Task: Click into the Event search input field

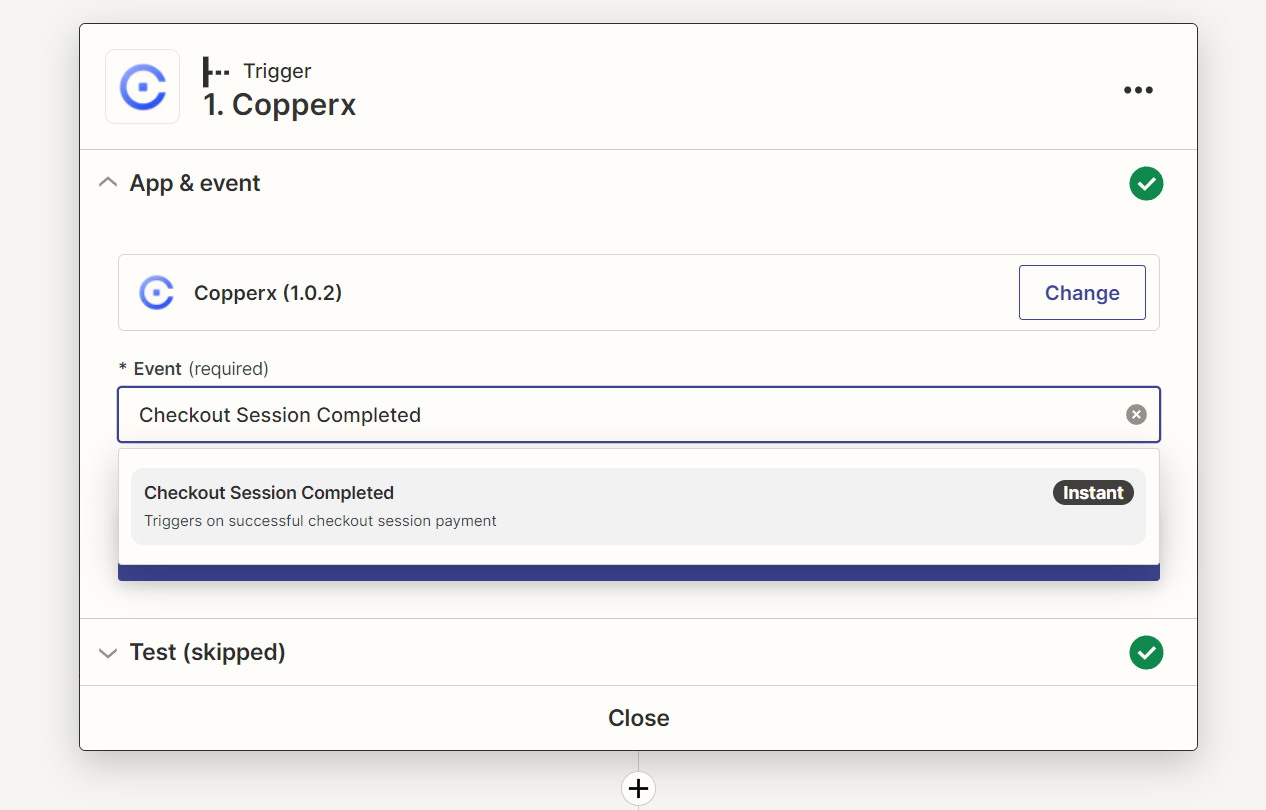Action: click(x=639, y=415)
